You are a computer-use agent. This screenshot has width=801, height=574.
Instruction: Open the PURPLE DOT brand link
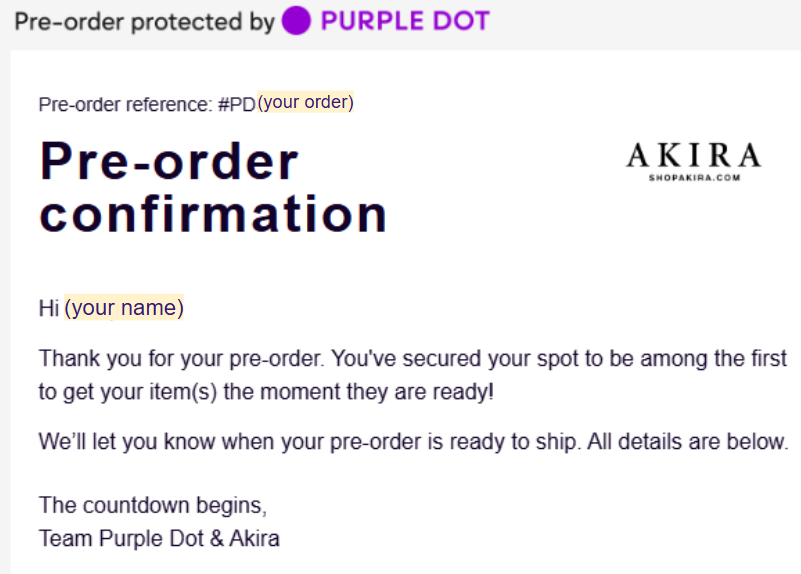(x=405, y=21)
